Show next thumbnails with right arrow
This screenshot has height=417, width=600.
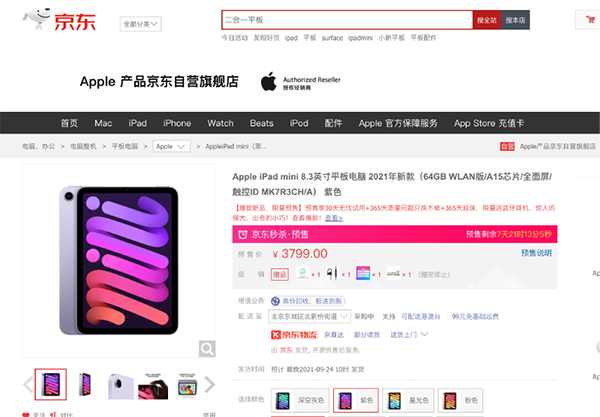[210, 384]
